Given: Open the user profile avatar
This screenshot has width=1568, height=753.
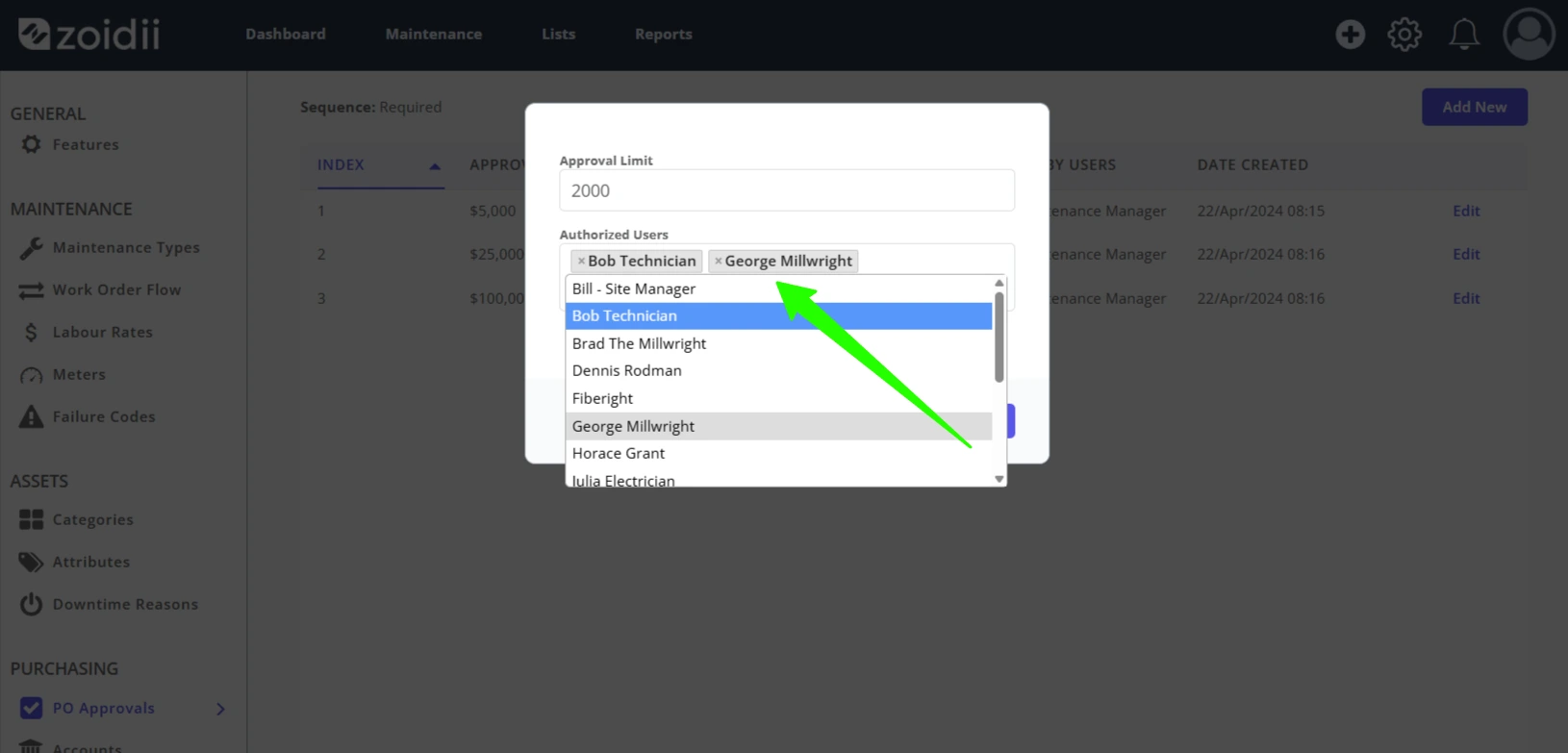Looking at the screenshot, I should (1529, 35).
